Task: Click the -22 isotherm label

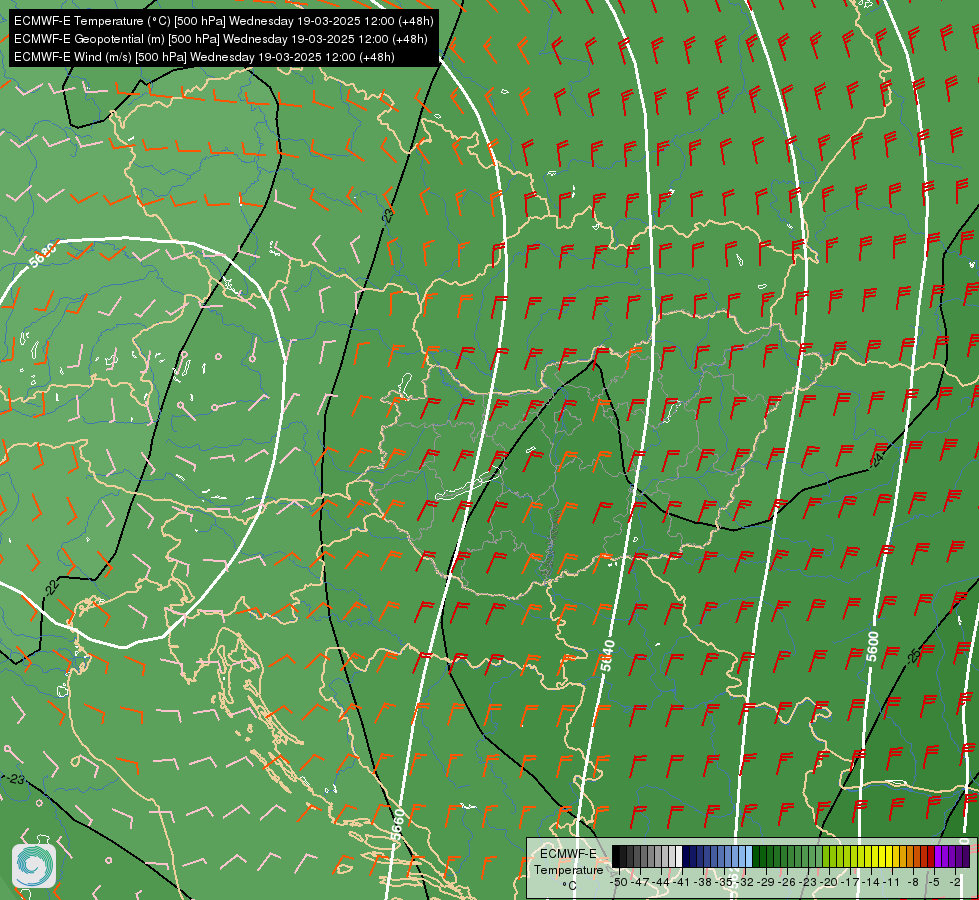Action: (51, 586)
